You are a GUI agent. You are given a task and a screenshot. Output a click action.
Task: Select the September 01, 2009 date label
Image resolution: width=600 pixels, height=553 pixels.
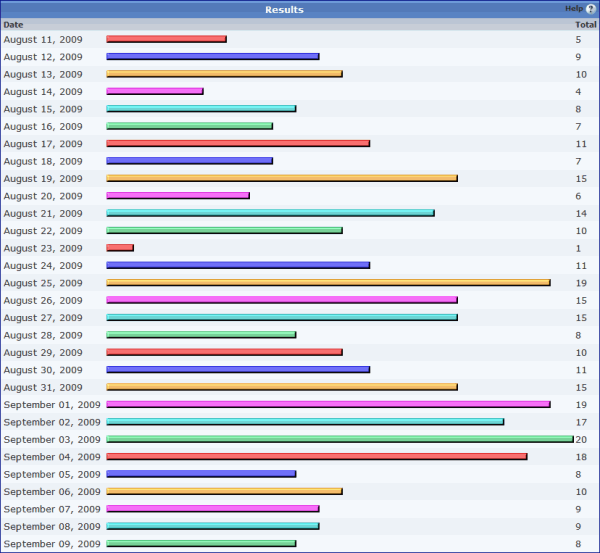point(52,405)
